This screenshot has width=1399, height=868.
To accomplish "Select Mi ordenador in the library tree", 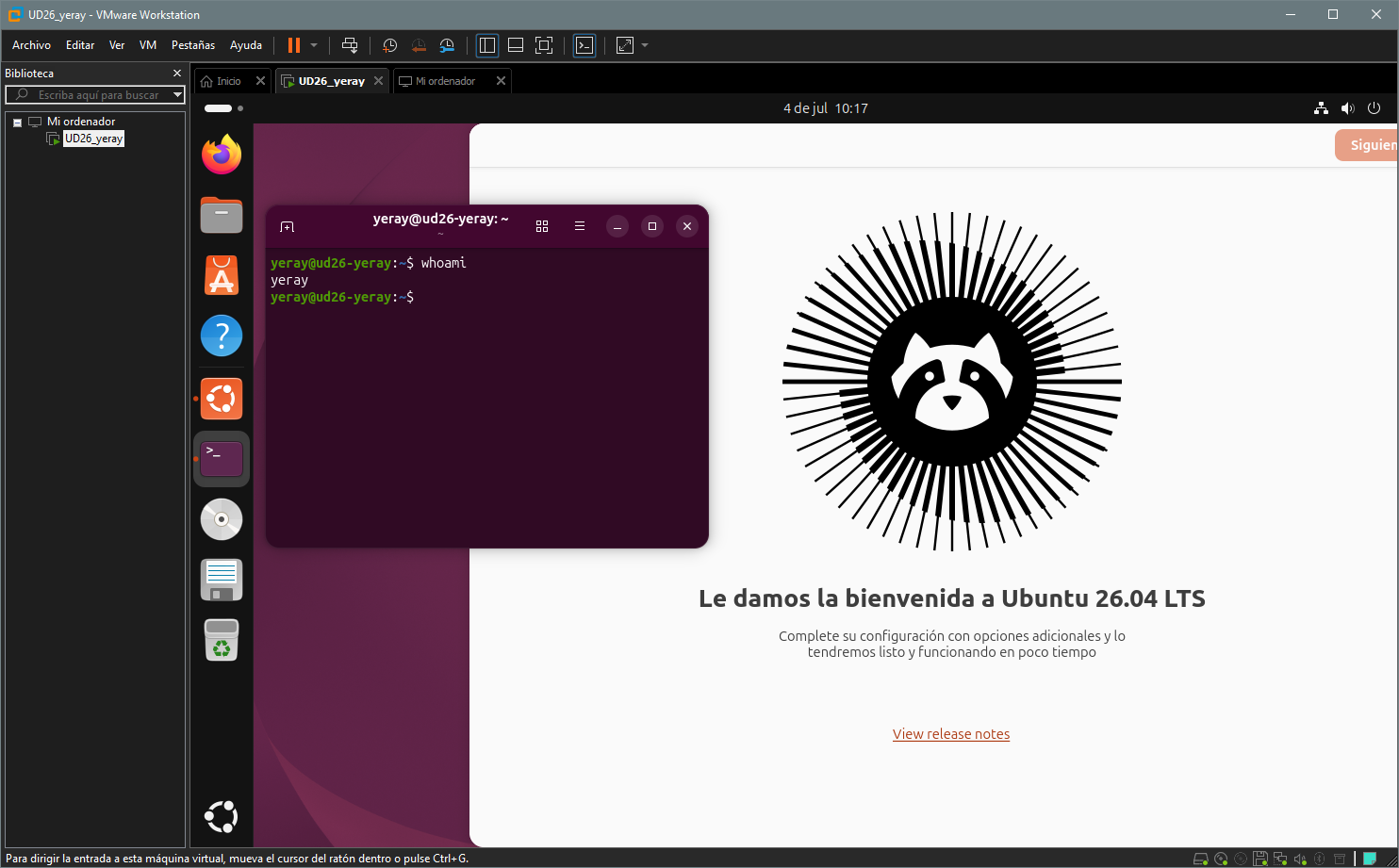I will (81, 122).
